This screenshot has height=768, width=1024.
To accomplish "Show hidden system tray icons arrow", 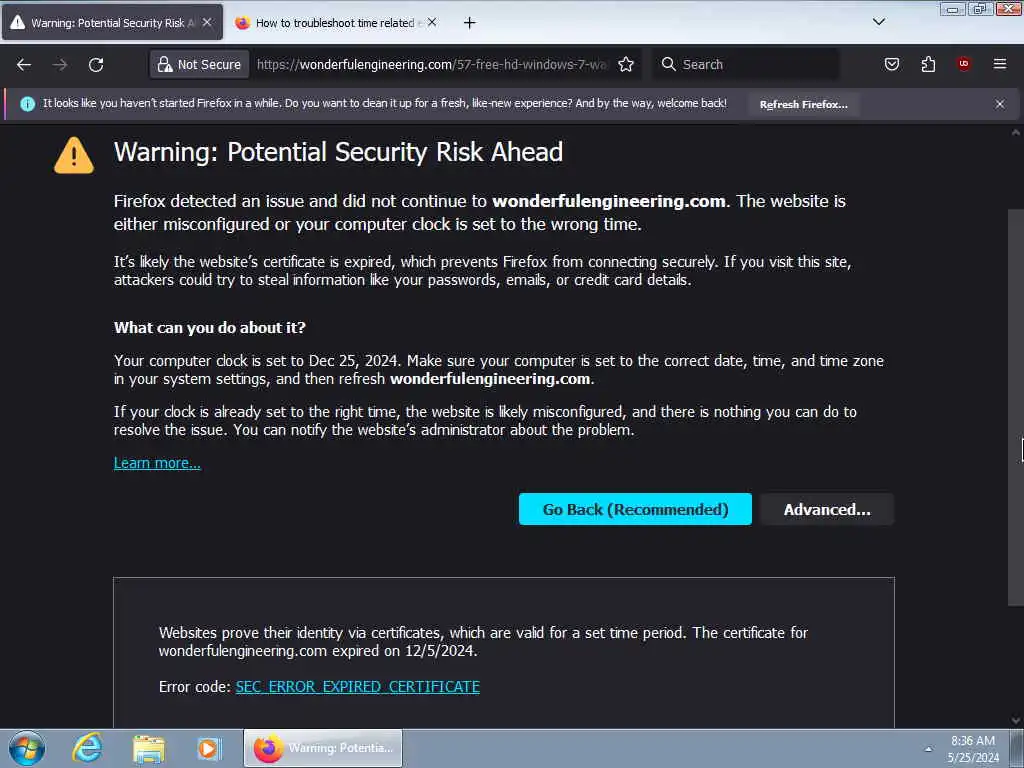I will (x=928, y=749).
